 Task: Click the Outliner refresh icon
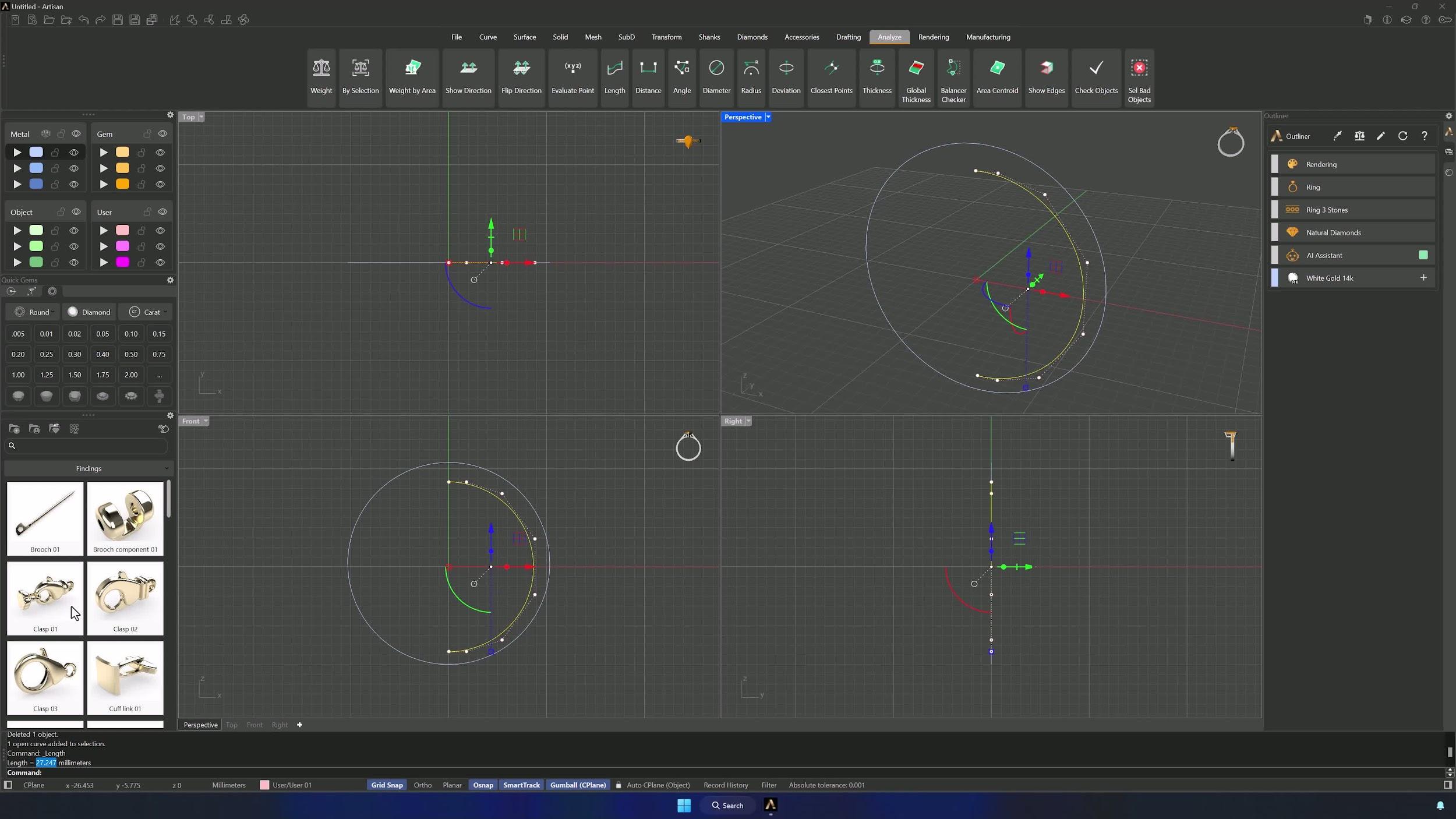pyautogui.click(x=1402, y=136)
